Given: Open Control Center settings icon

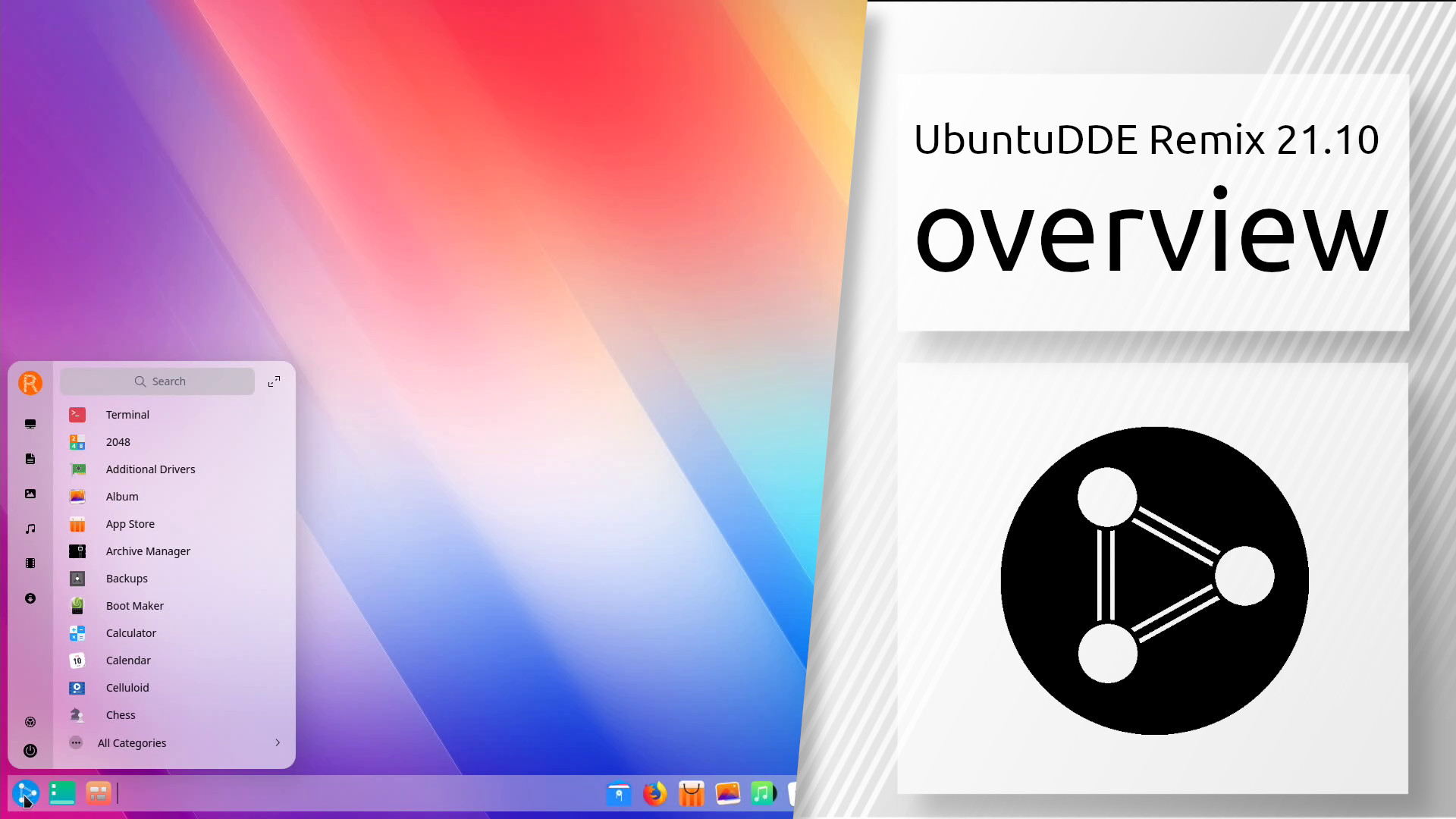Looking at the screenshot, I should (30, 722).
